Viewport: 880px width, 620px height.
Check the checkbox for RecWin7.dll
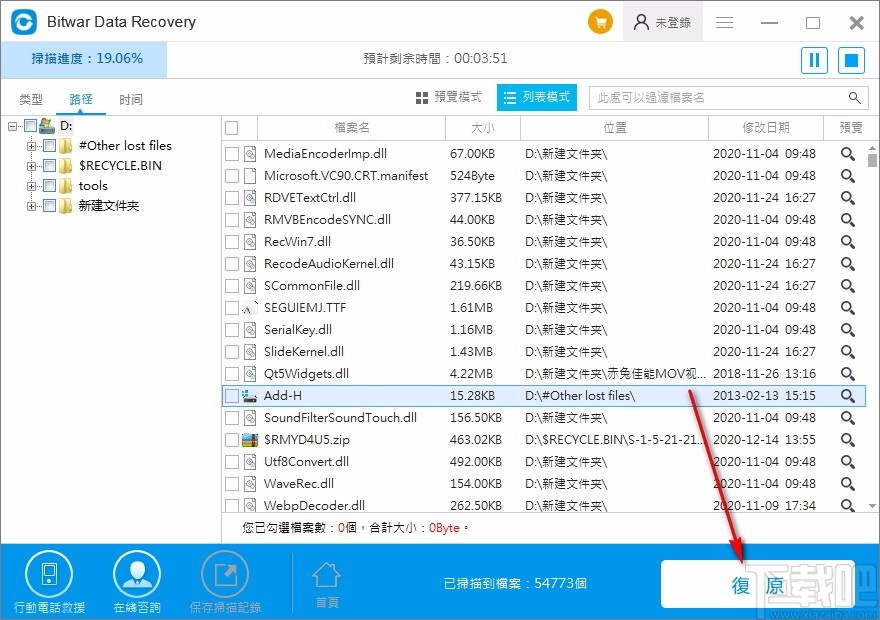(231, 242)
